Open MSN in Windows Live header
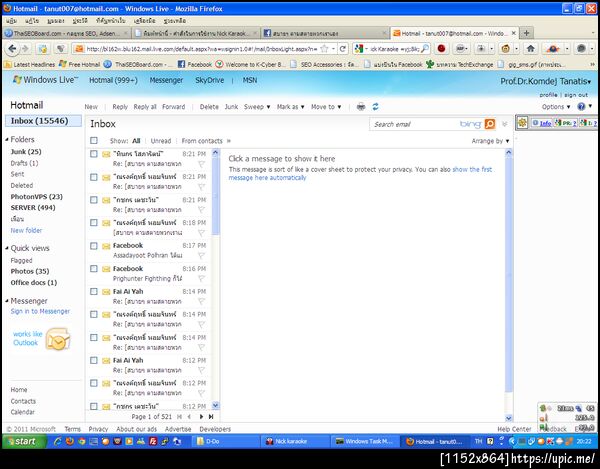Viewport: 600px width, 469px height. pos(249,80)
